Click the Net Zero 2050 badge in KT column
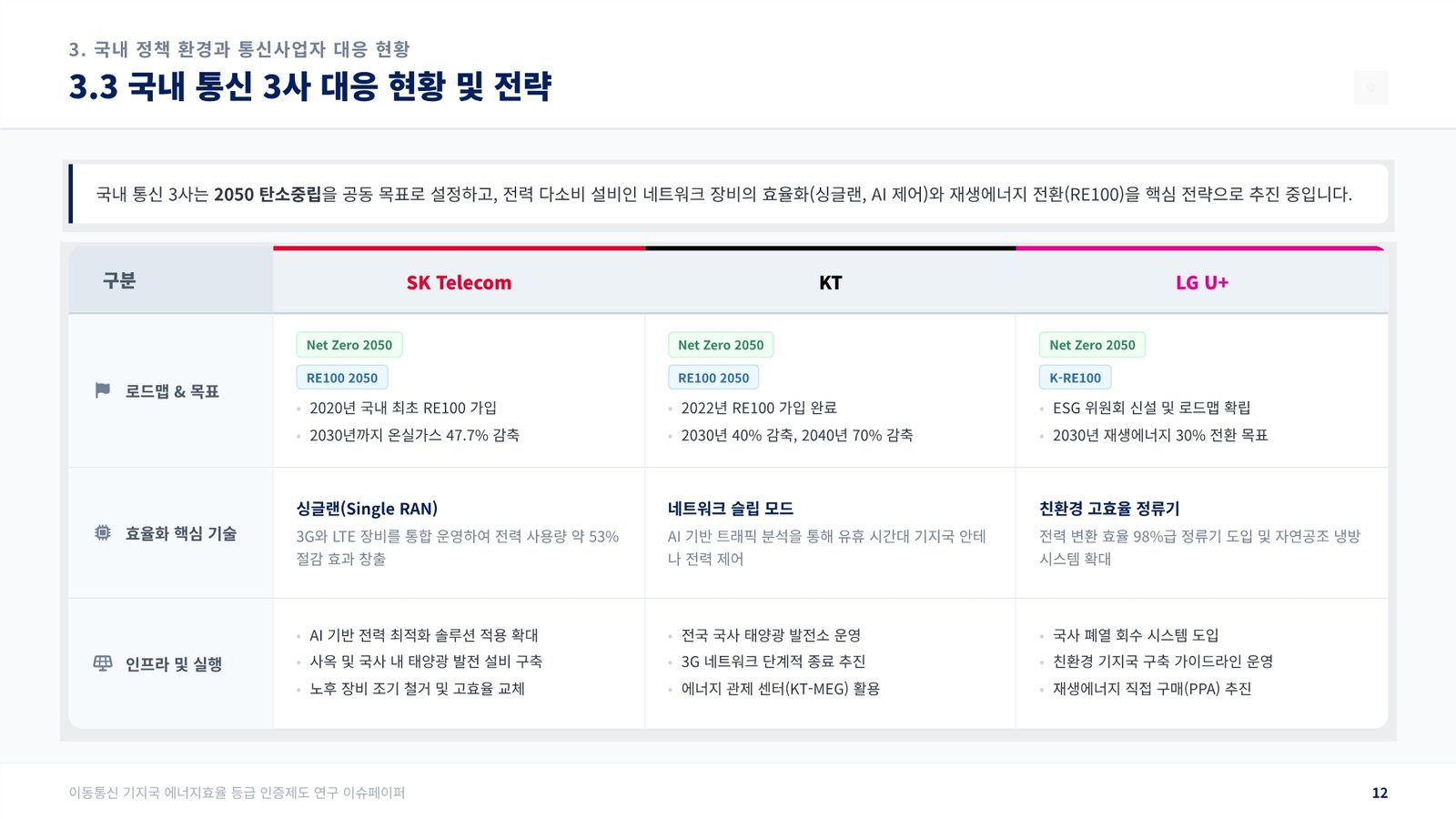This screenshot has width=1456, height=819. (x=721, y=345)
